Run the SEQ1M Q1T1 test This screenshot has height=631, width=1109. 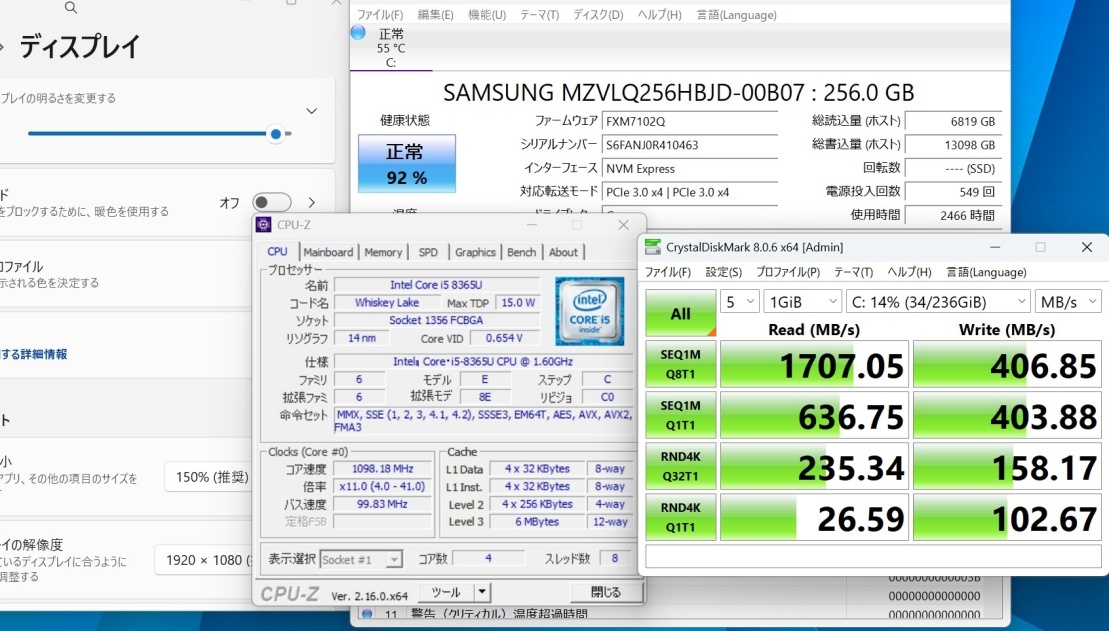680,415
